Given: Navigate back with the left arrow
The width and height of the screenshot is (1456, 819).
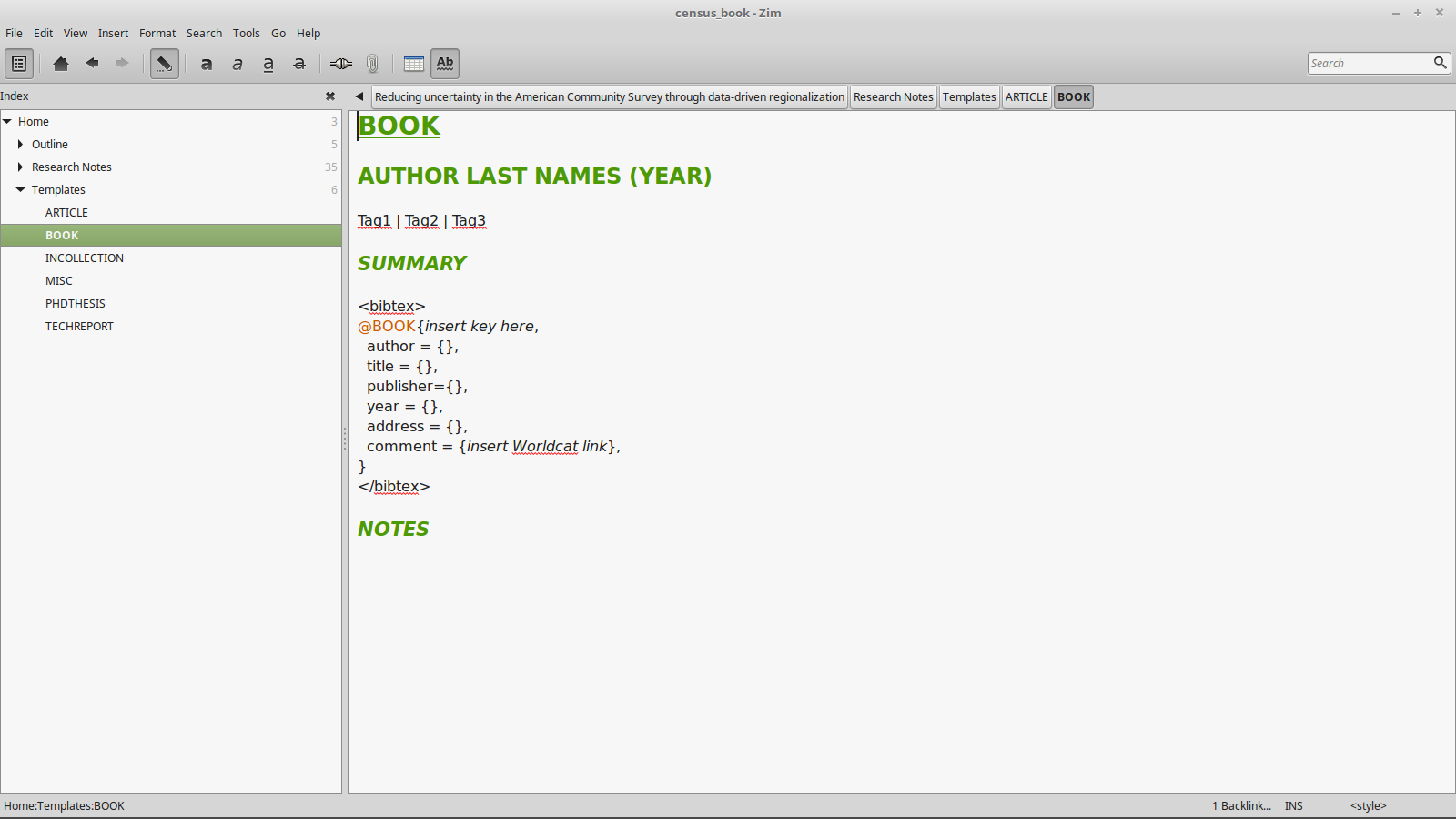Looking at the screenshot, I should (92, 64).
